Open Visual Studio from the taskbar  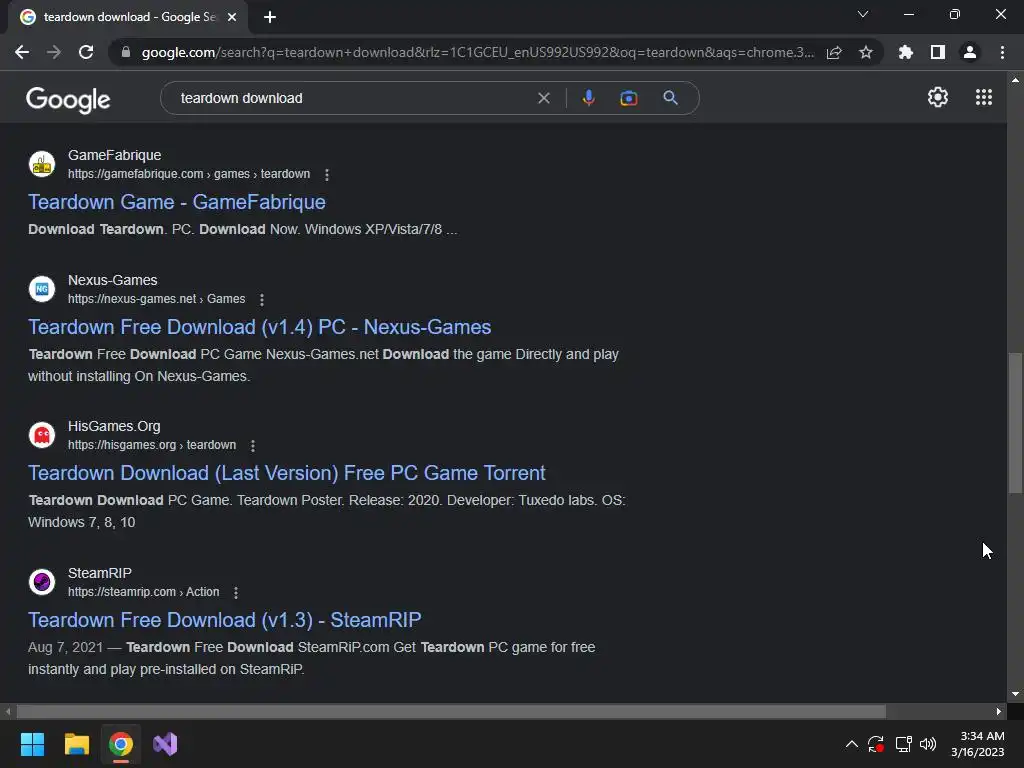(x=165, y=744)
